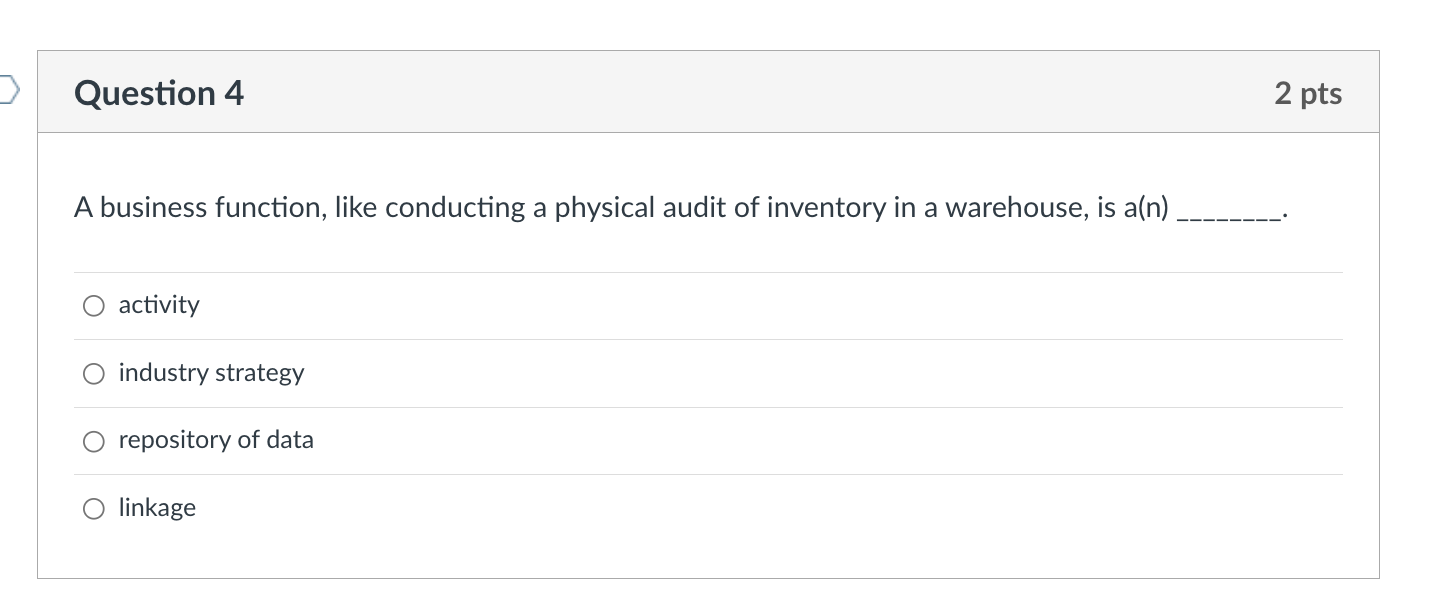Mark the "linkage" radio button
The width and height of the screenshot is (1430, 602).
coord(93,509)
